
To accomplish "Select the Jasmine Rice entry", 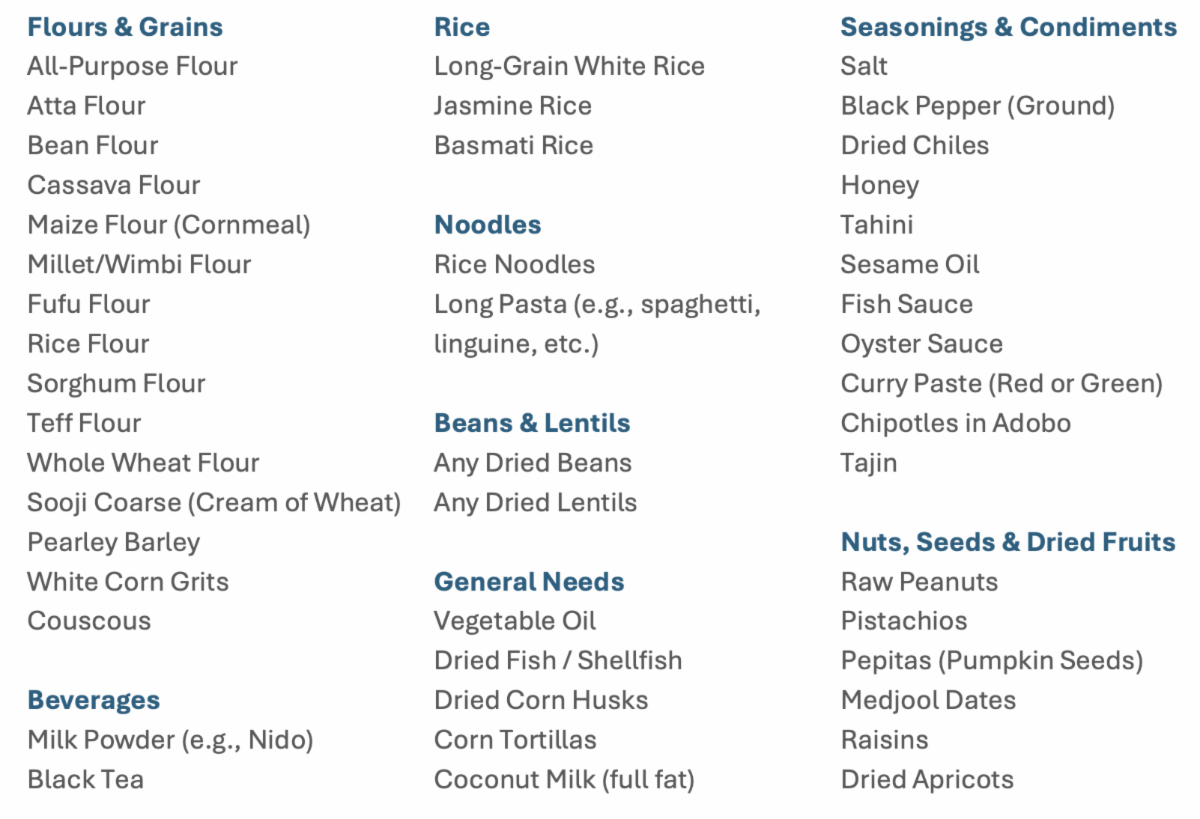I will pos(513,106).
